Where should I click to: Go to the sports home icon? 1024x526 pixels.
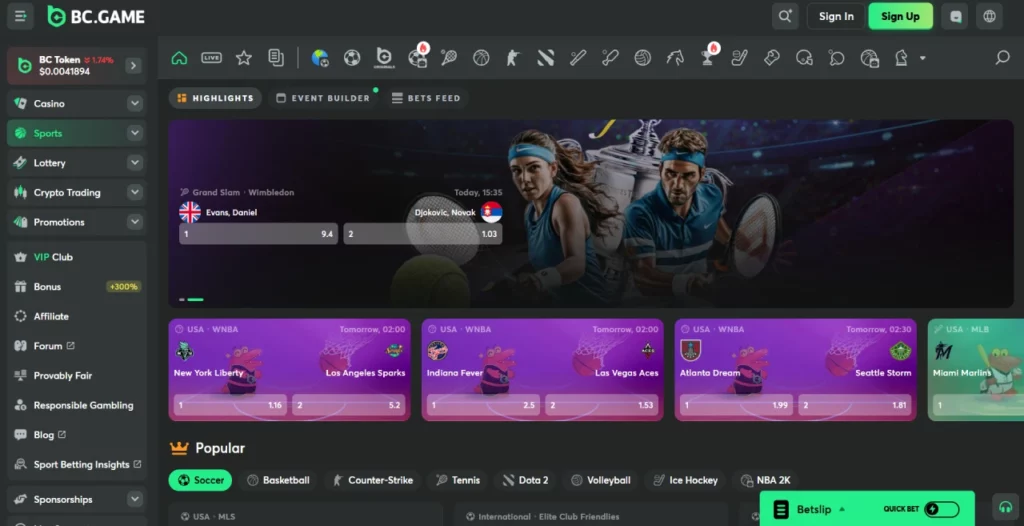[179, 58]
